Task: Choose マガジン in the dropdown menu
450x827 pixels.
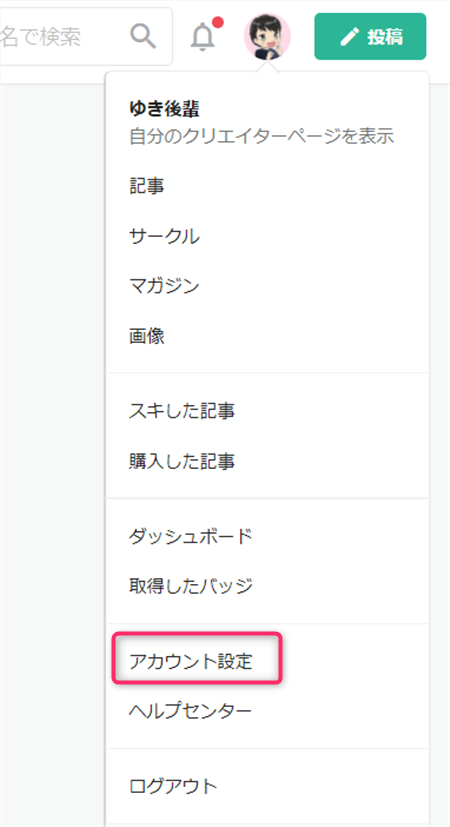Action: coord(164,286)
